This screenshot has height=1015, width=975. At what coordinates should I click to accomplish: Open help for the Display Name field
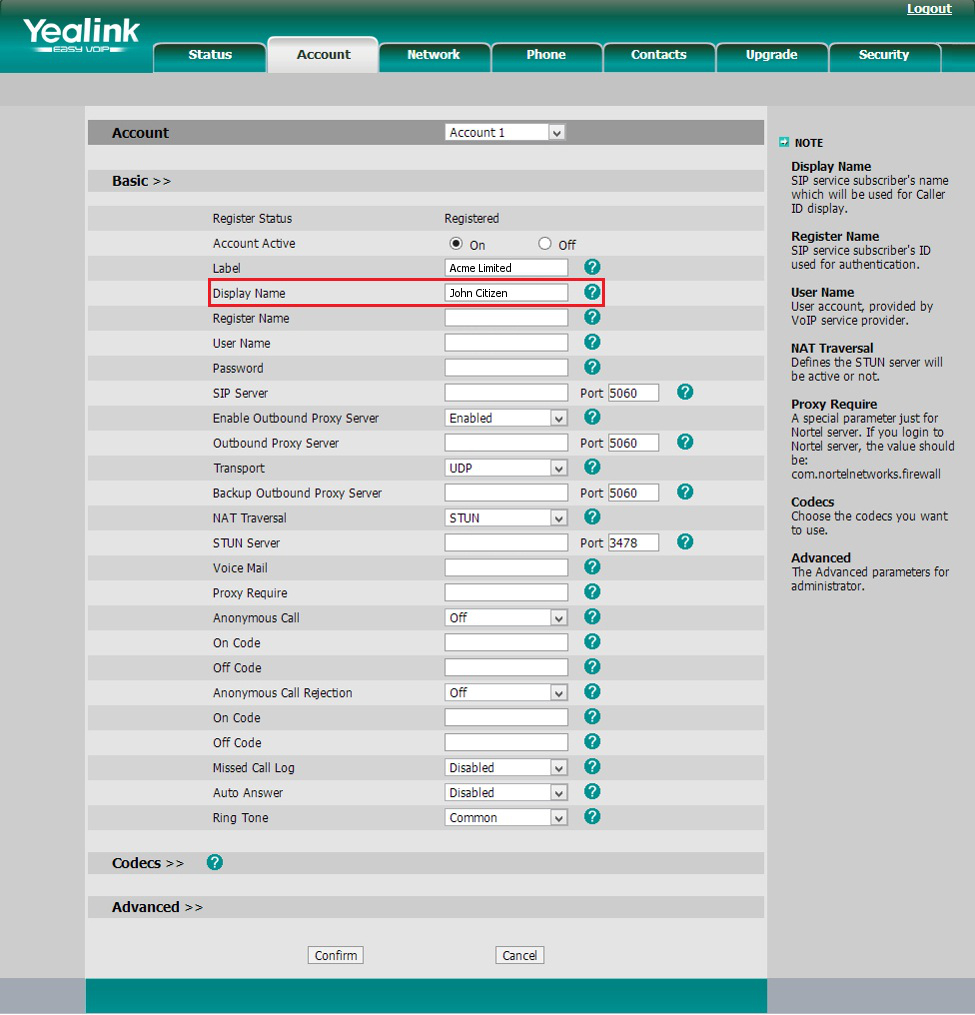coord(592,292)
